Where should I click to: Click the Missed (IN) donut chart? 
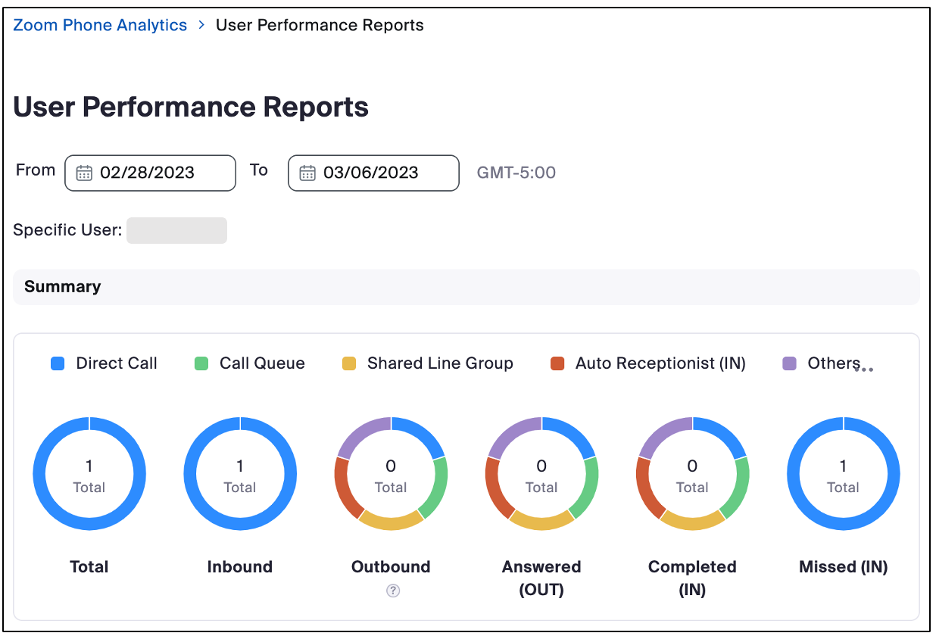[x=843, y=473]
